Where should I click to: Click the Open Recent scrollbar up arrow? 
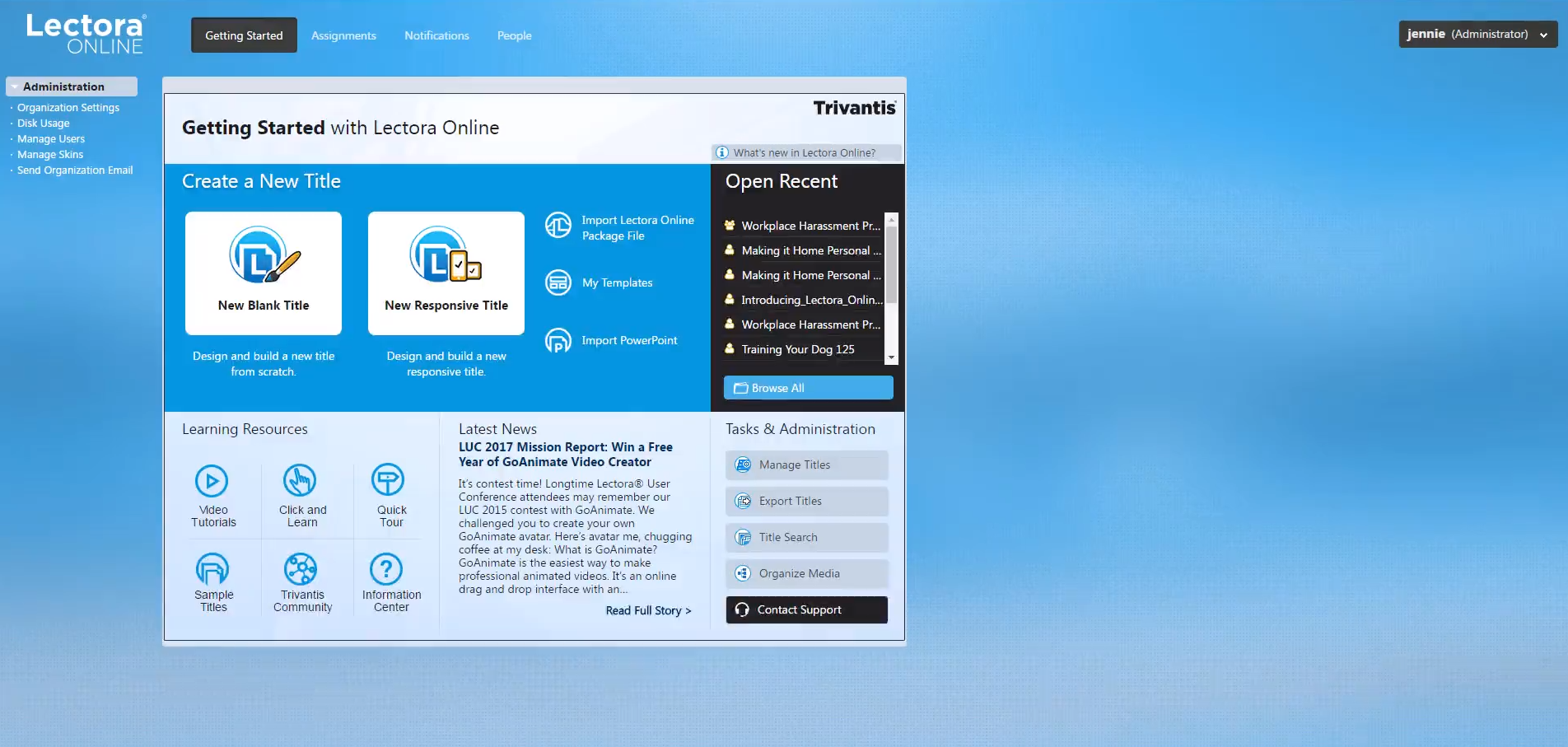tap(891, 219)
